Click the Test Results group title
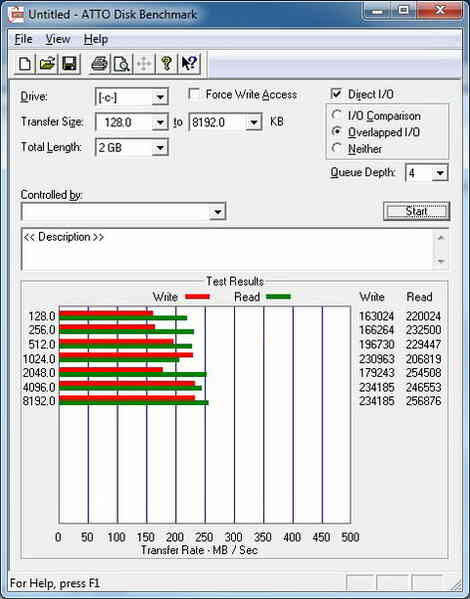Screen dimensions: 470x599 [235, 281]
